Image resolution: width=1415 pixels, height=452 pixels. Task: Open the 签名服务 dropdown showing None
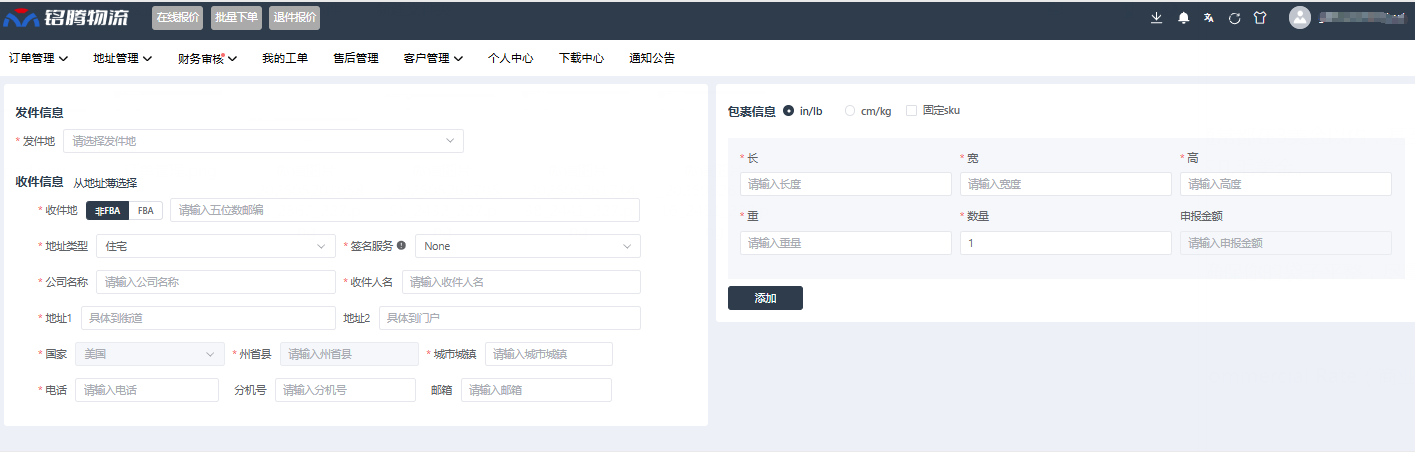pos(528,246)
